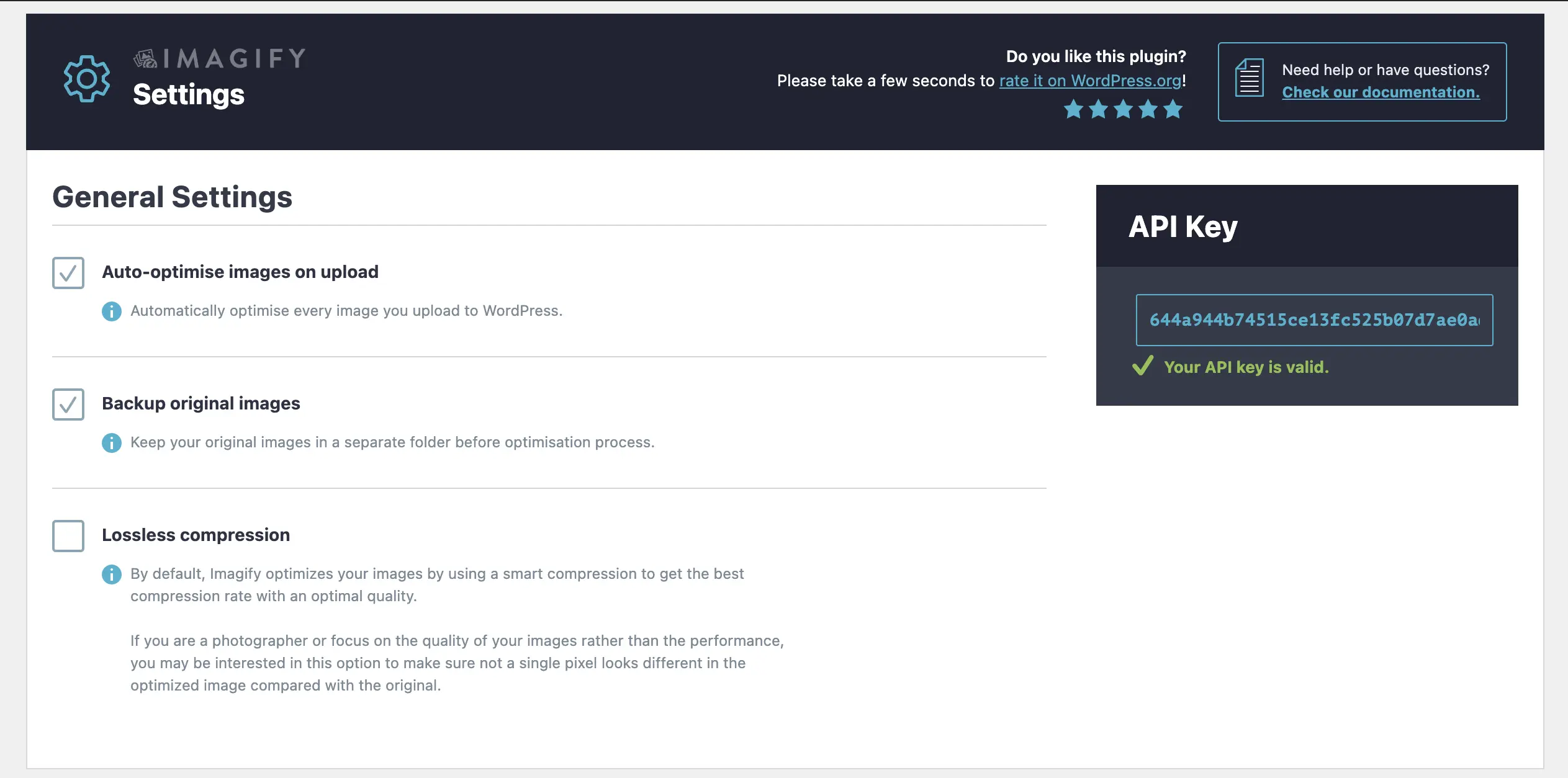Click 'Do you like this plugin?' text
This screenshot has height=778, width=1568.
pos(1096,56)
